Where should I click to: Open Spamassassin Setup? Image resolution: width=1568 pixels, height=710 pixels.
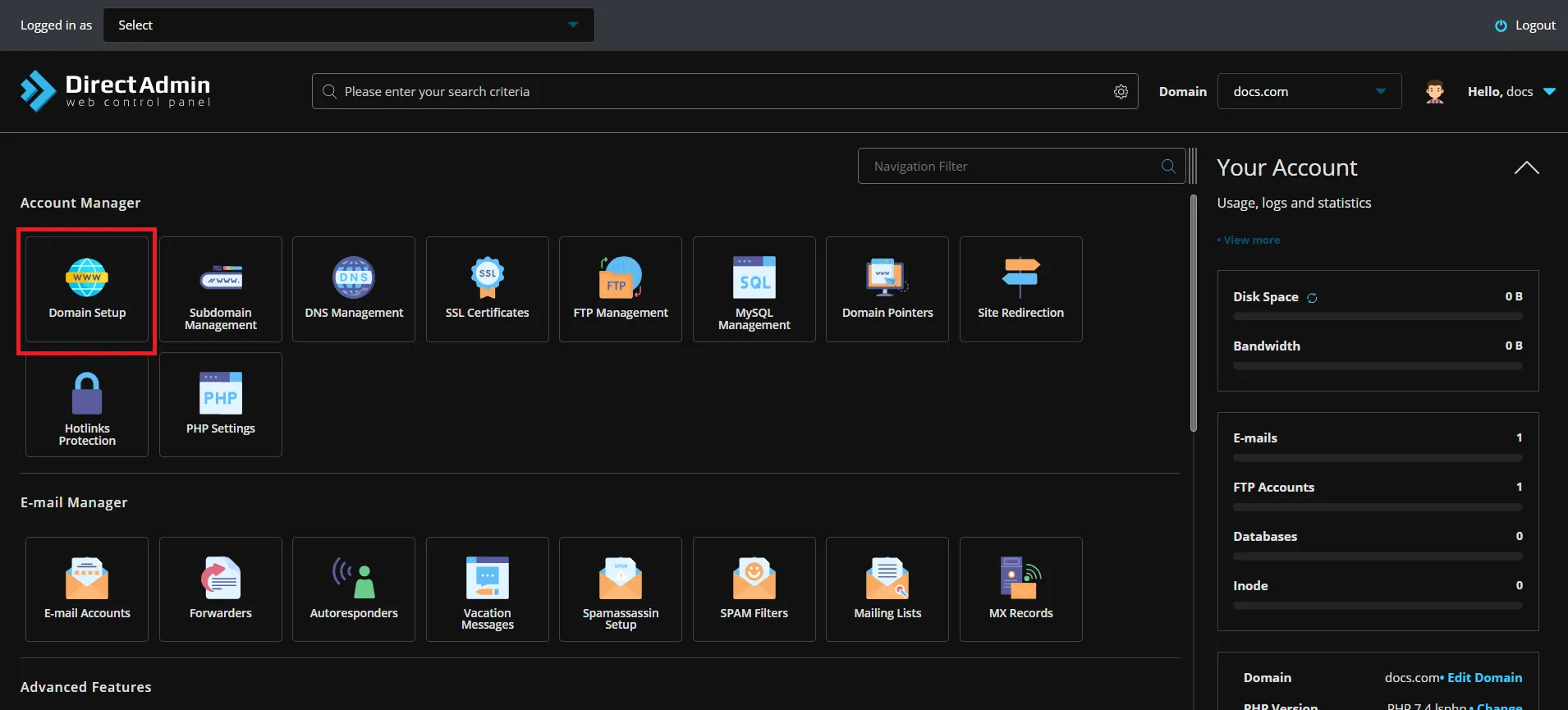621,589
